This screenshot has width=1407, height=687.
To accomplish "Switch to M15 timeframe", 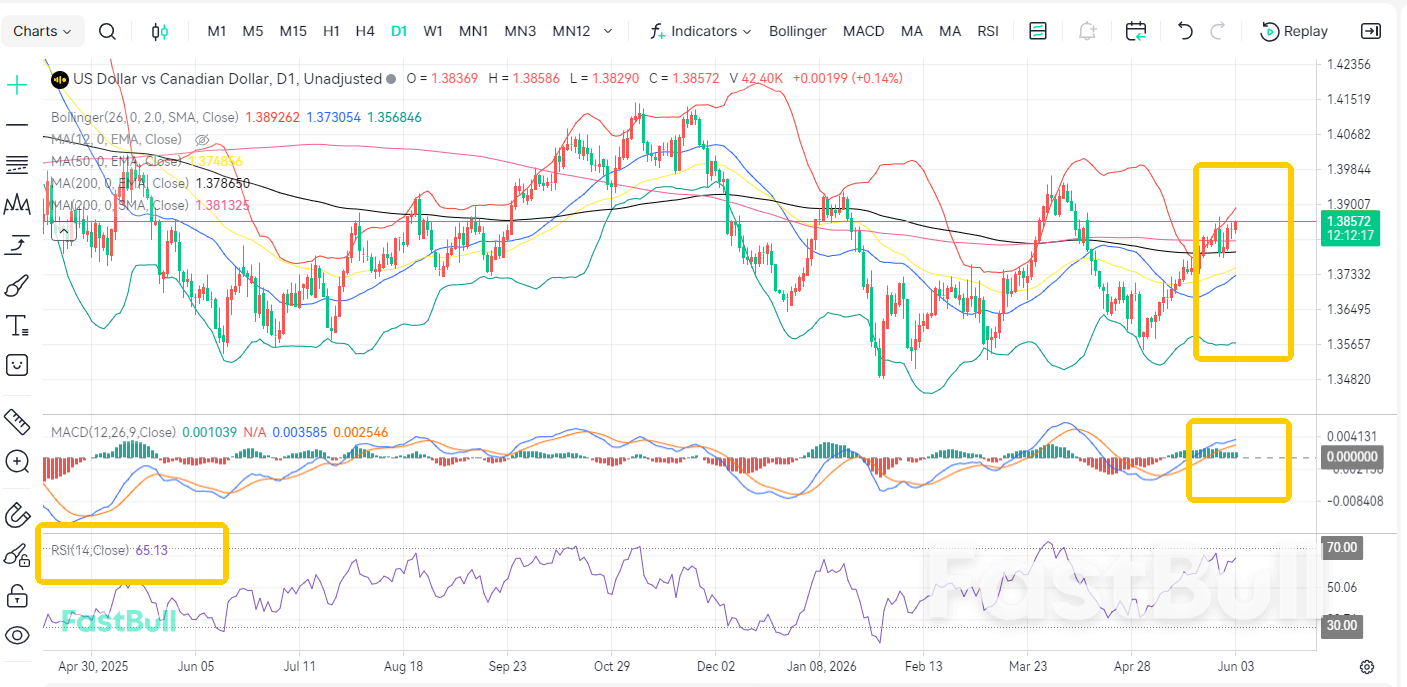I will (293, 31).
